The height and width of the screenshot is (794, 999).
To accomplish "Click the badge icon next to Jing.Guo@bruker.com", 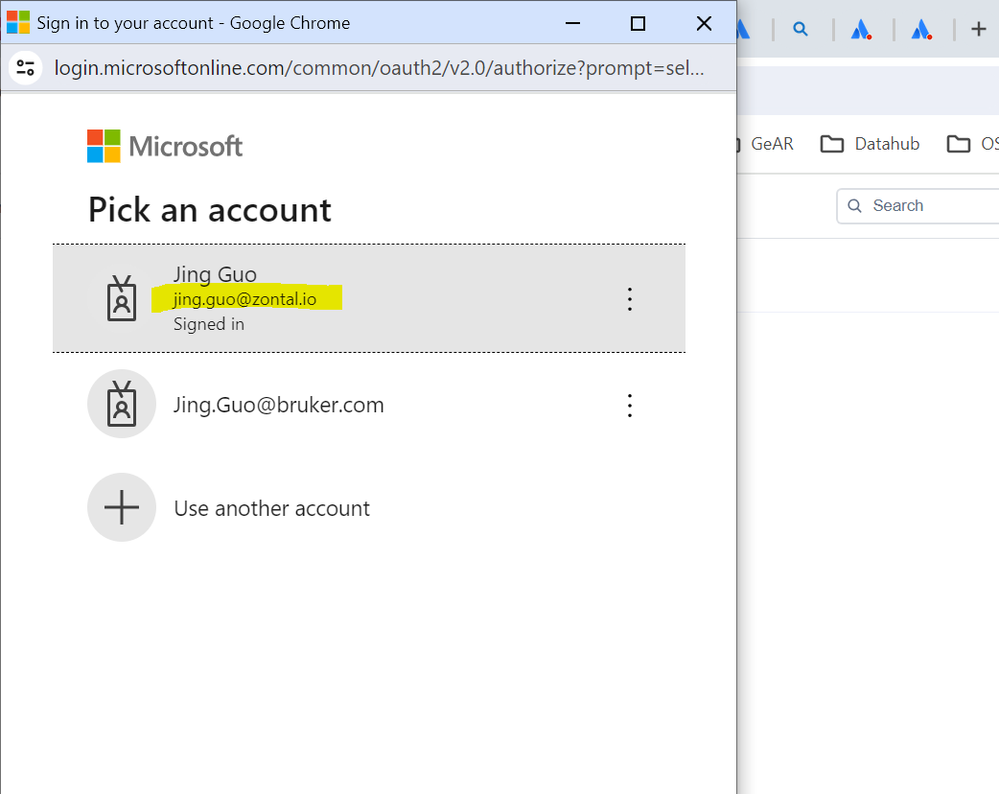I will tap(122, 404).
